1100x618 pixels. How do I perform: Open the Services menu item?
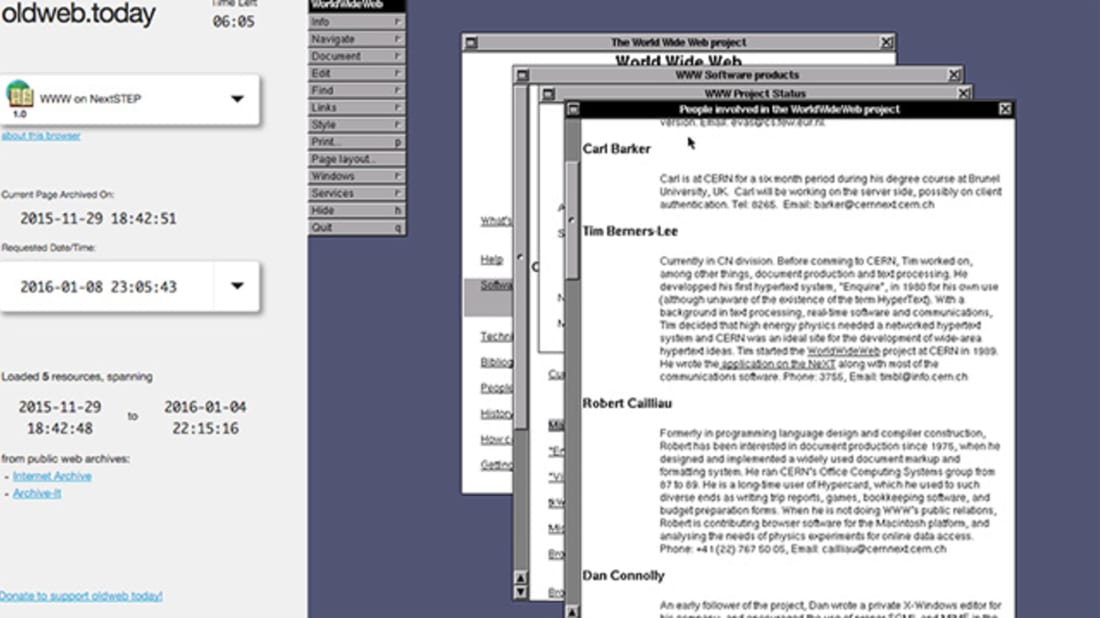tap(356, 193)
